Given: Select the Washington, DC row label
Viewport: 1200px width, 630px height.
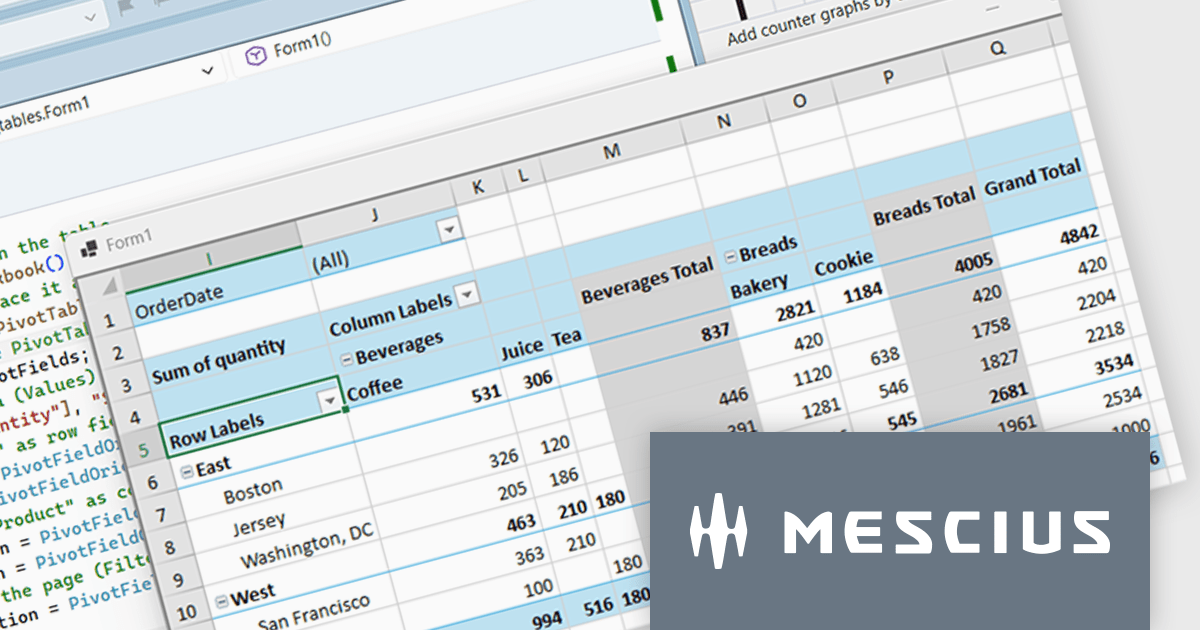Looking at the screenshot, I should (x=306, y=547).
